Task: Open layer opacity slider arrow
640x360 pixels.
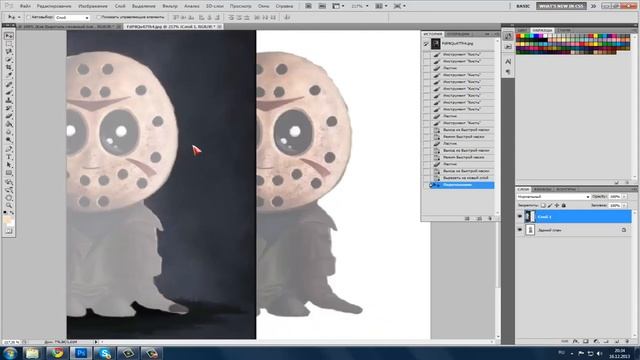Action: (x=624, y=196)
